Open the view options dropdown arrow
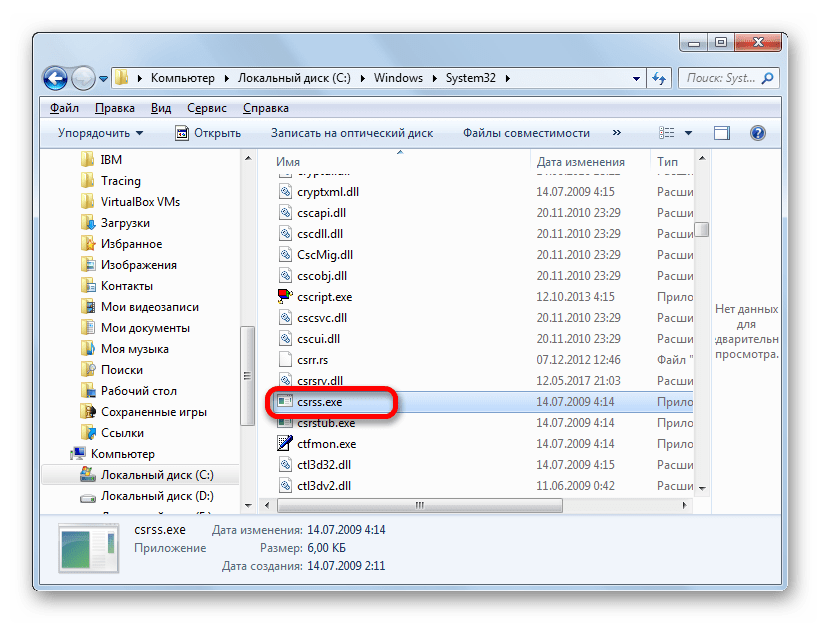The height and width of the screenshot is (624, 821). (x=689, y=133)
